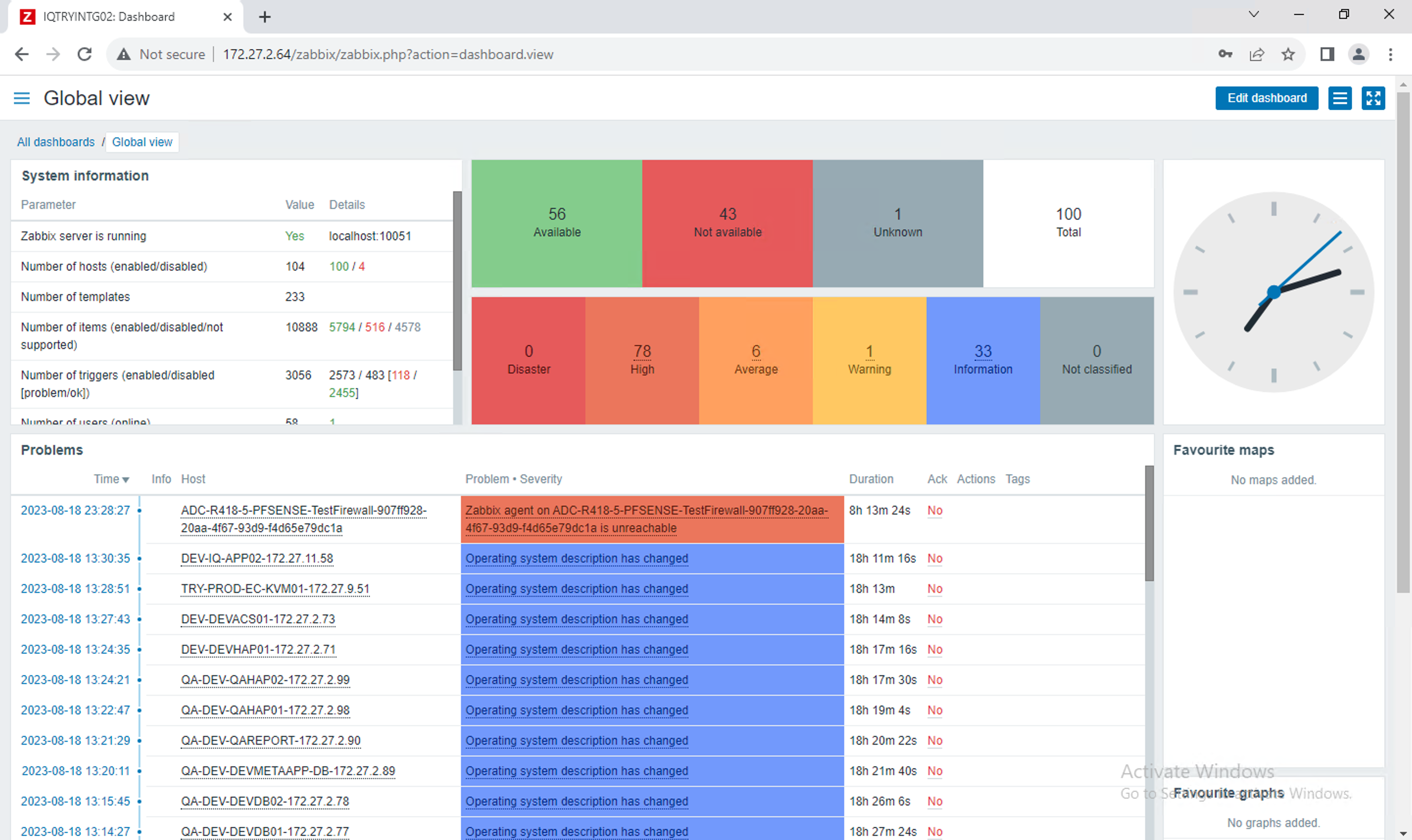Click the browser forward arrow
The image size is (1412, 840).
click(53, 54)
